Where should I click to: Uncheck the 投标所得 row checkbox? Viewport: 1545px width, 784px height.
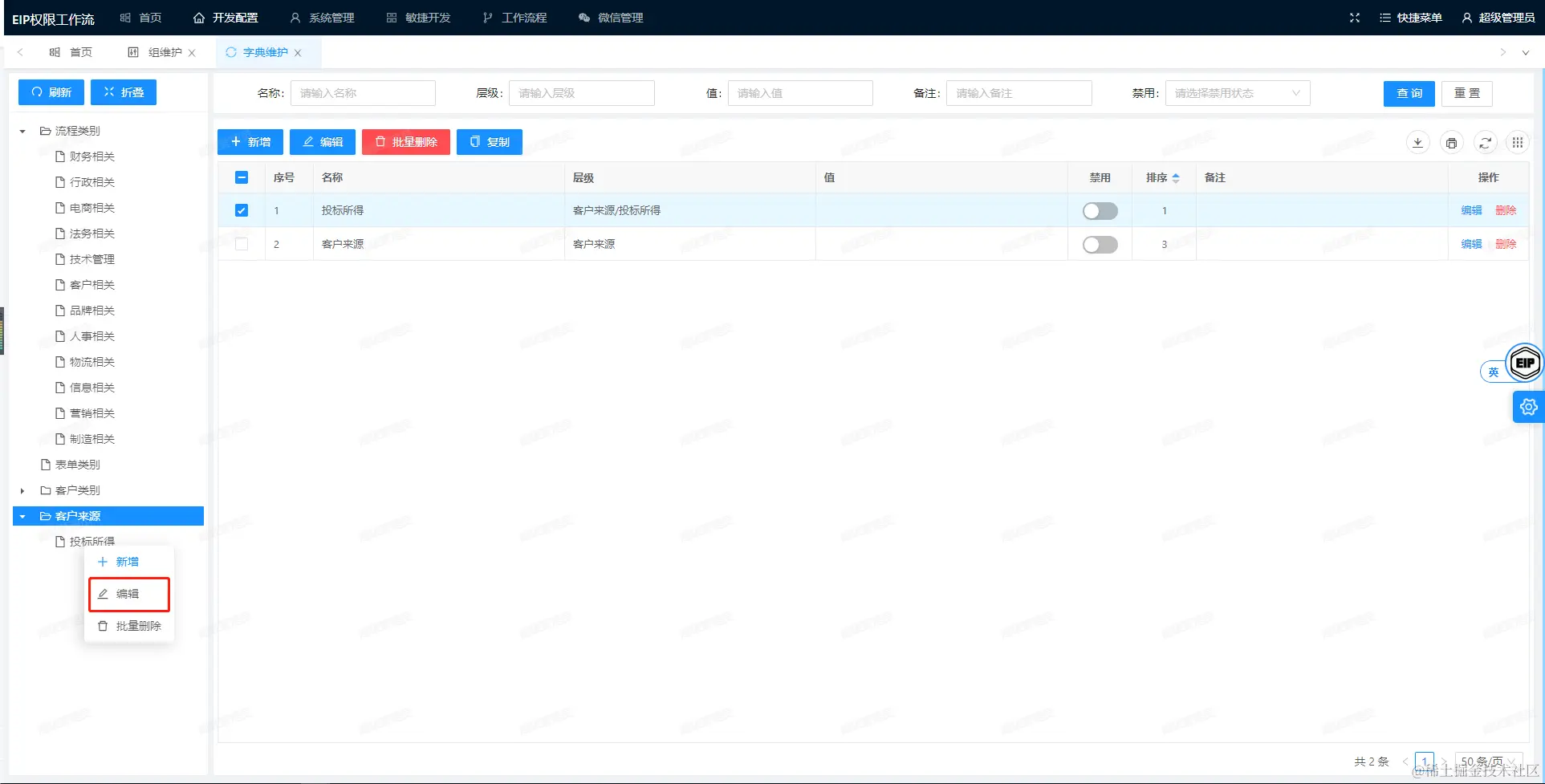[x=242, y=210]
